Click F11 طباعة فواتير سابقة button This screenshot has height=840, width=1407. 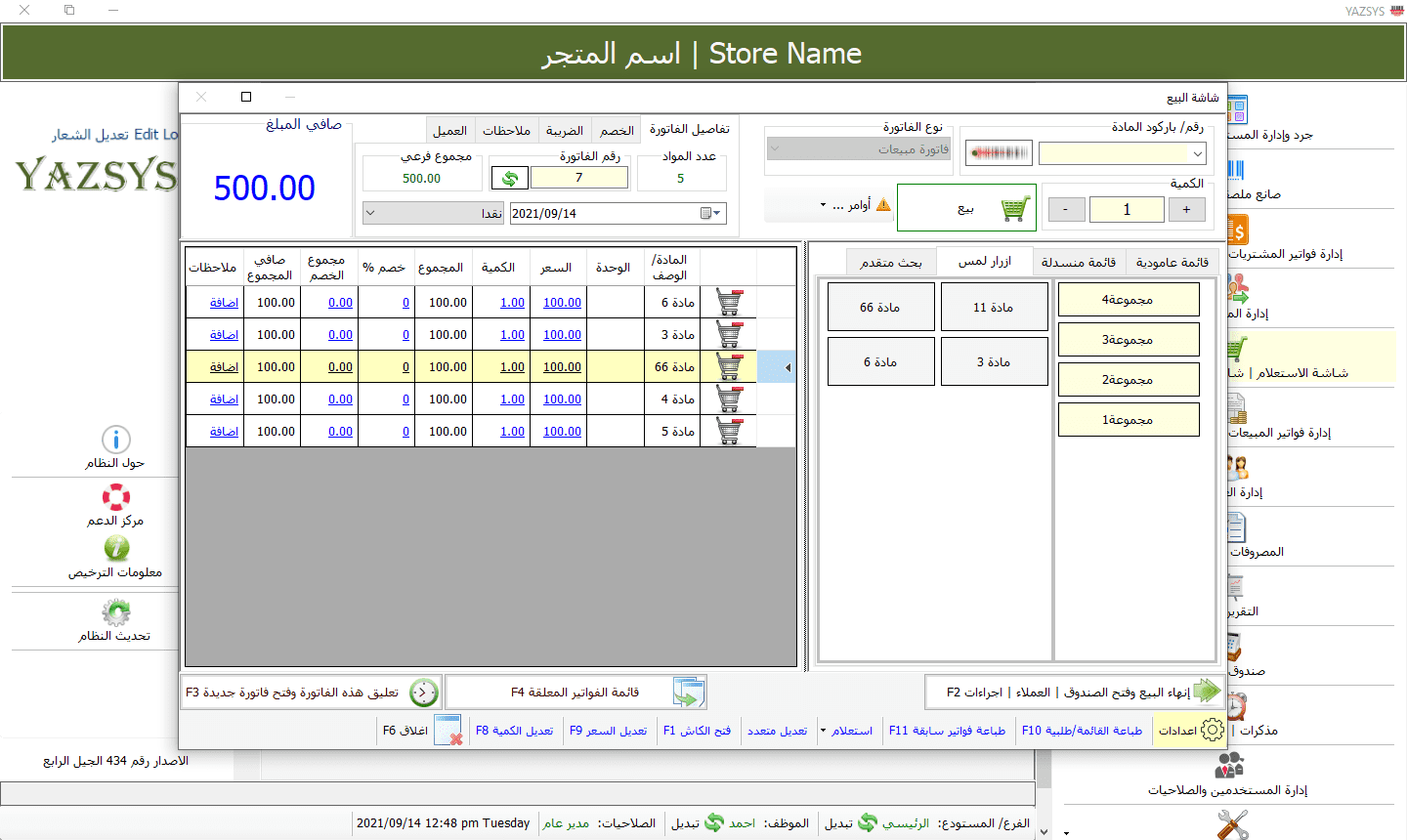click(x=947, y=730)
